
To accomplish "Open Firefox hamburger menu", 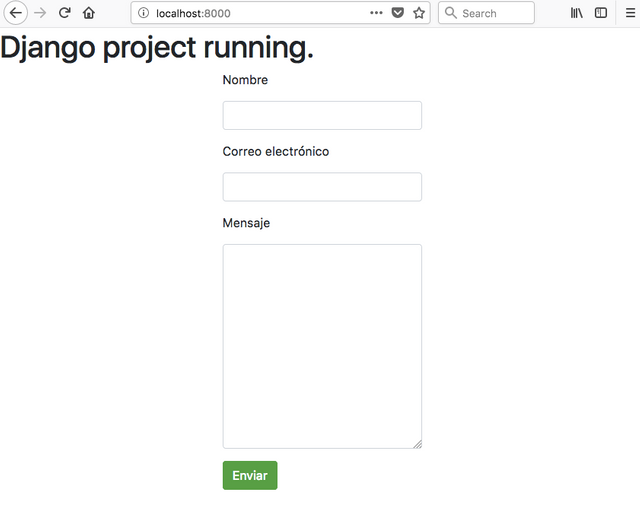I will coord(630,13).
